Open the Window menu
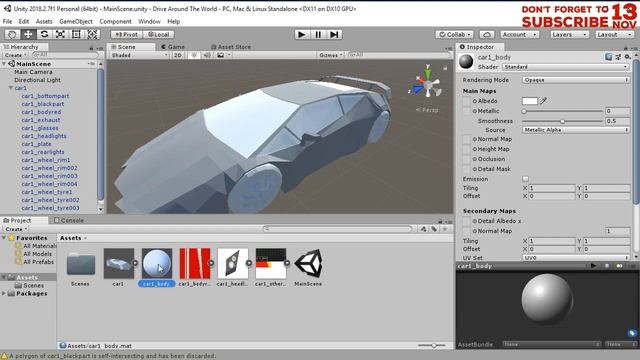The image size is (640, 360). pyautogui.click(x=149, y=21)
